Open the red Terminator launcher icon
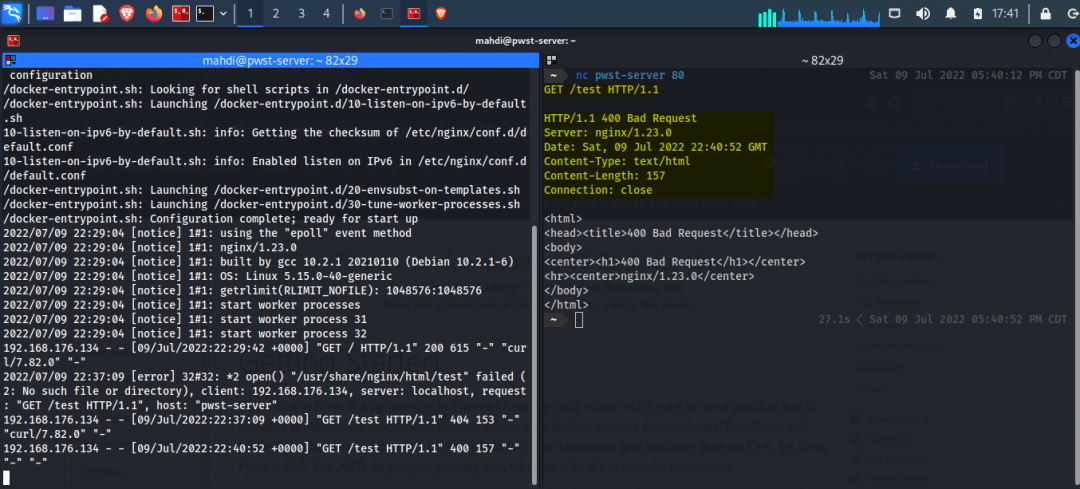This screenshot has width=1080, height=489. coord(181,13)
